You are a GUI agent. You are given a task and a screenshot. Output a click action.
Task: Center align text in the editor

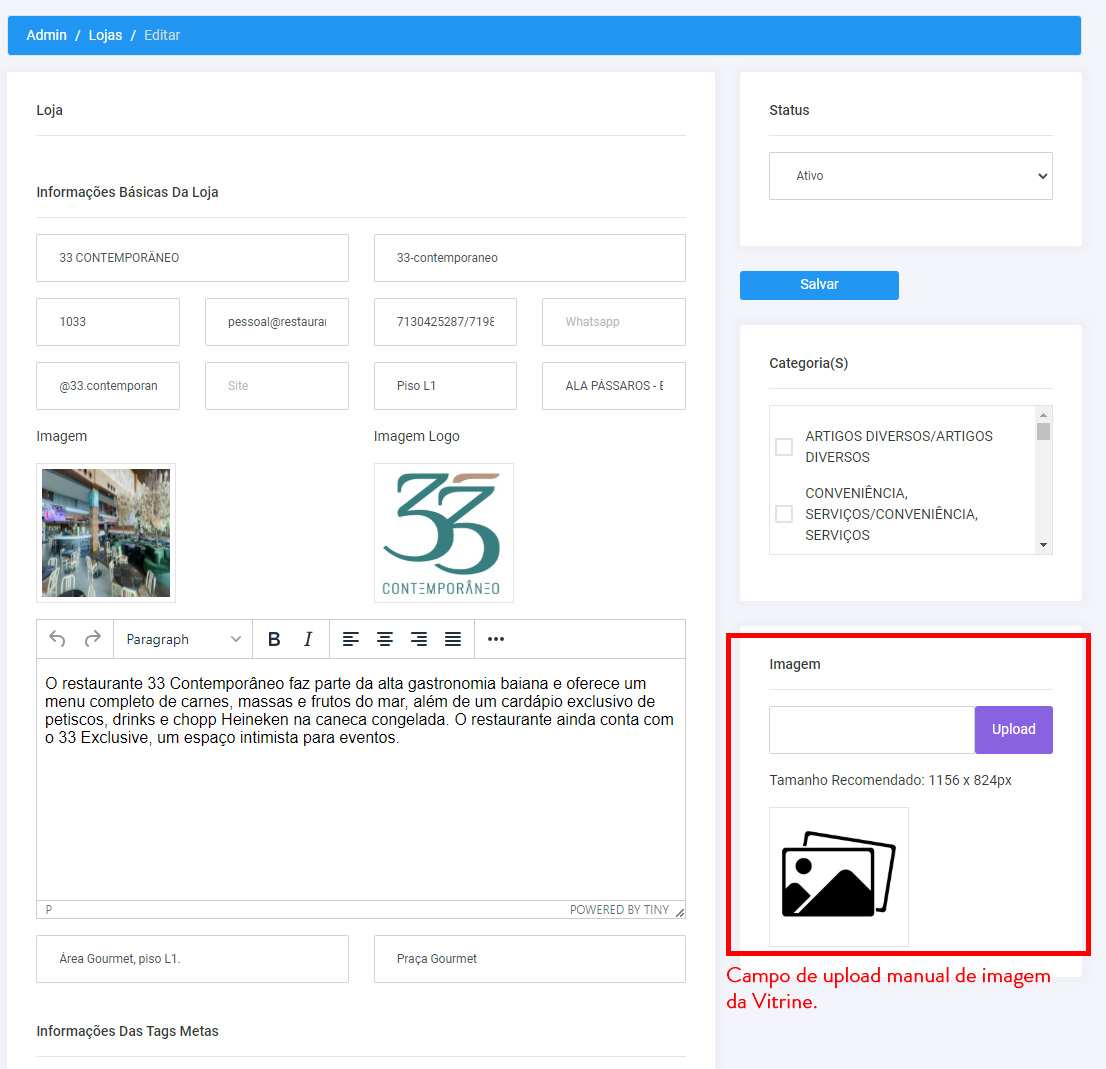[x=384, y=640]
